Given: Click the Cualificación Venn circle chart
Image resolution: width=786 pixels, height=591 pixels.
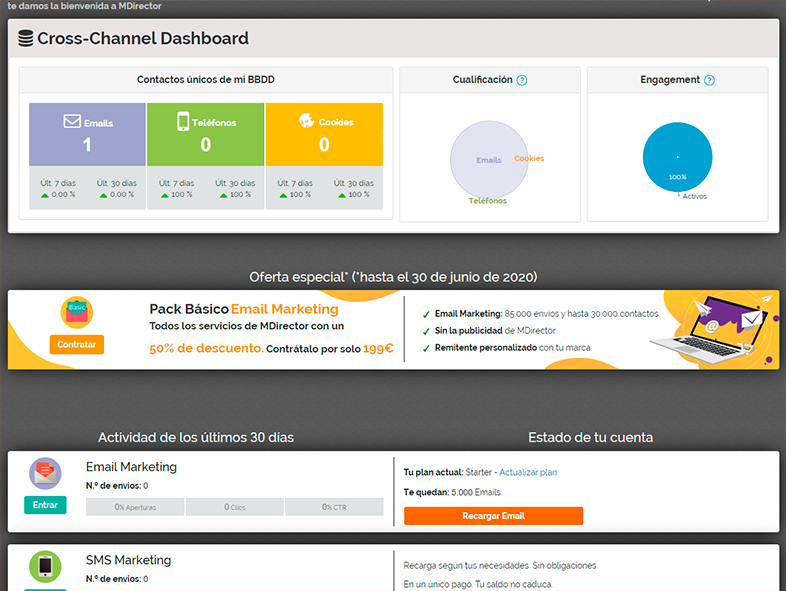Looking at the screenshot, I should 489,160.
